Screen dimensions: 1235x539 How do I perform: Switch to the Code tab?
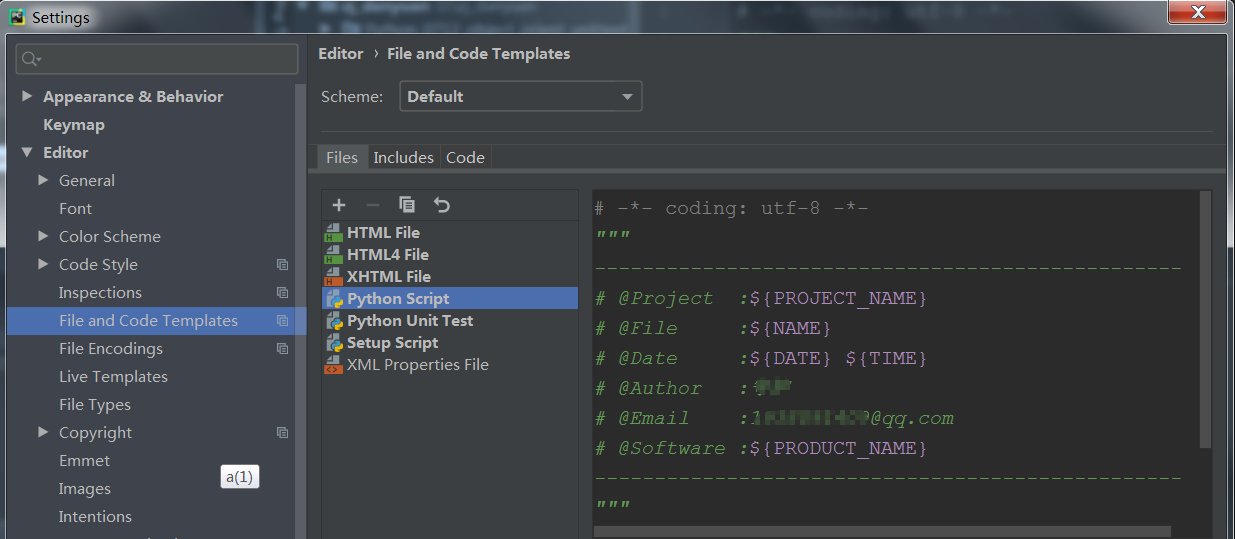[465, 157]
